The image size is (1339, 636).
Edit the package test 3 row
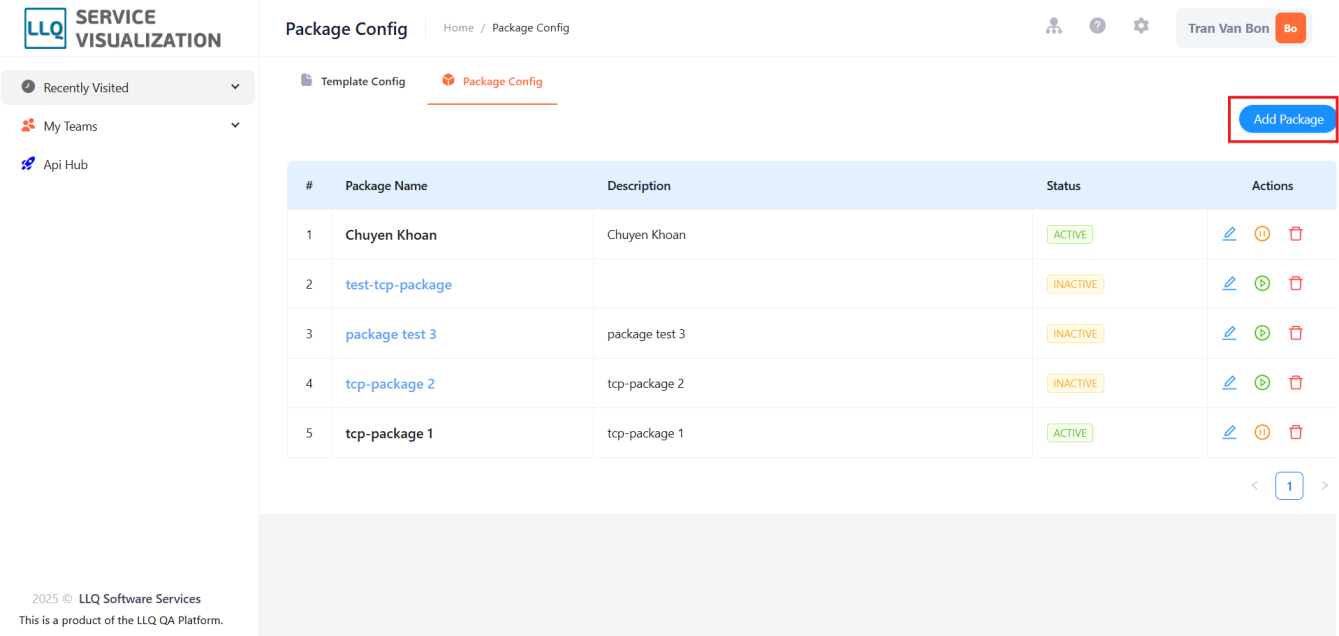pos(1230,333)
